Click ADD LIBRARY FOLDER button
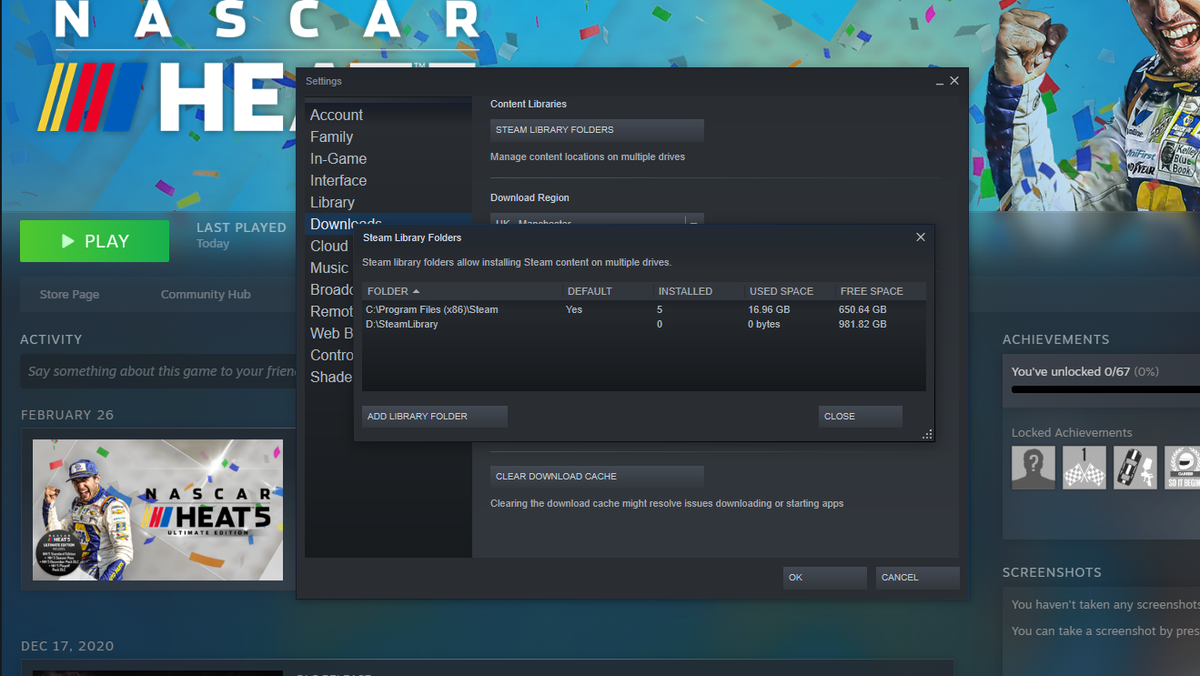The image size is (1200, 676). [434, 416]
